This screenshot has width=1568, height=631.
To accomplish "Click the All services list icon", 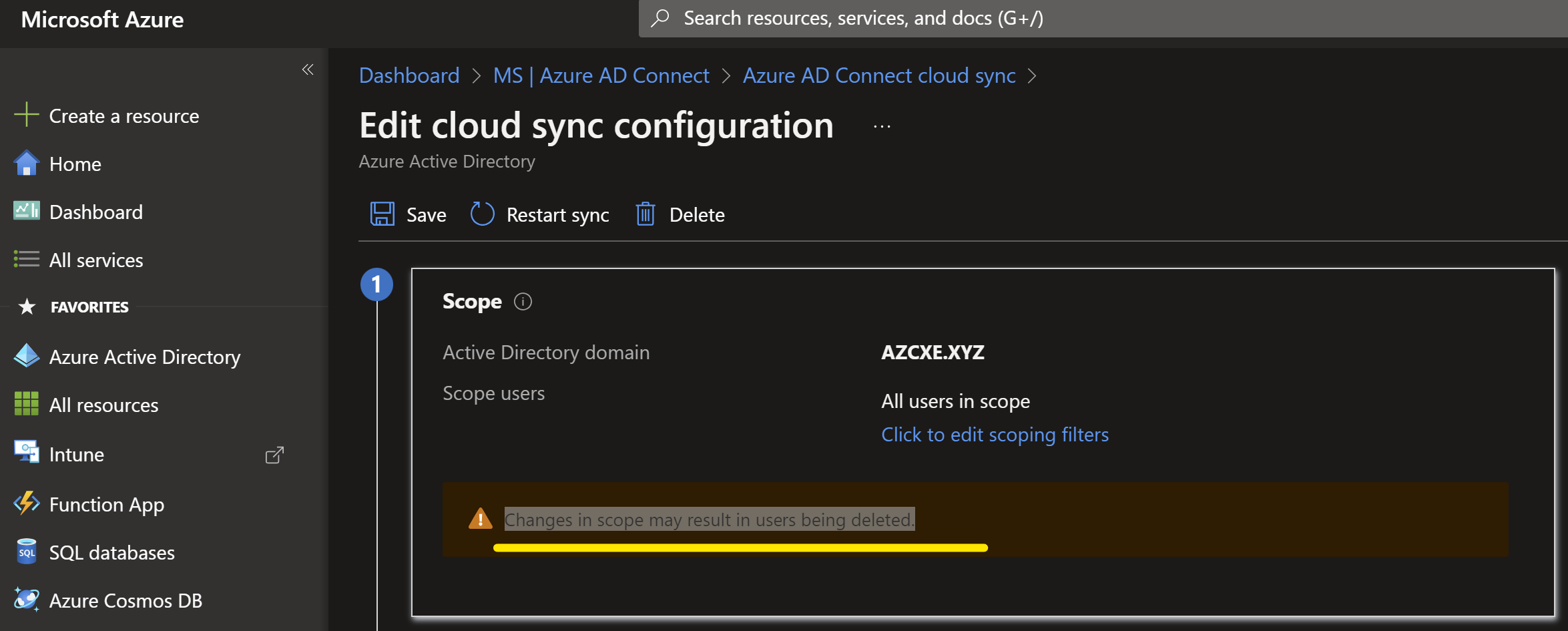I will pos(26,259).
